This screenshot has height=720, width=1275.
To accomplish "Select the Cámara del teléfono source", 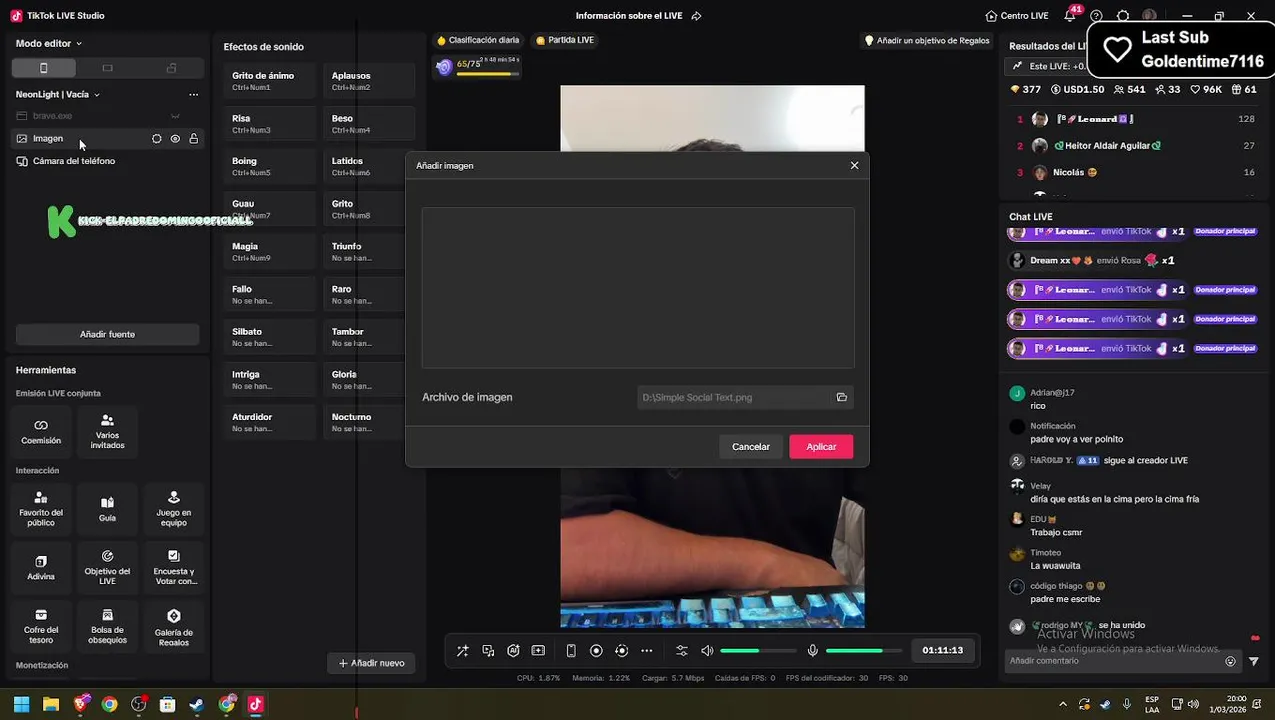I will 107,161.
